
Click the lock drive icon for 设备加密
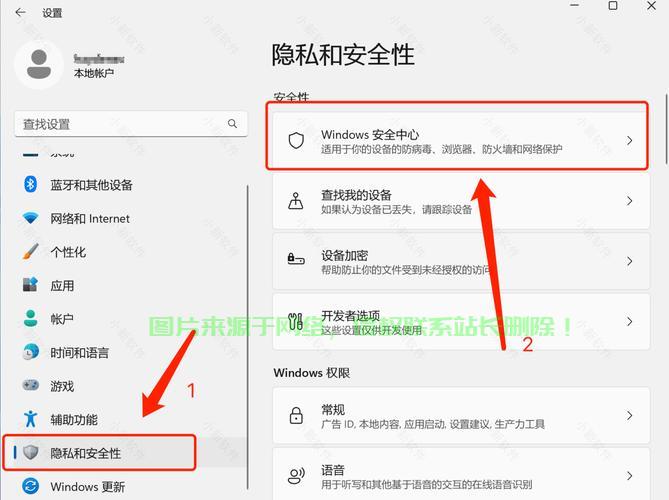pos(296,259)
